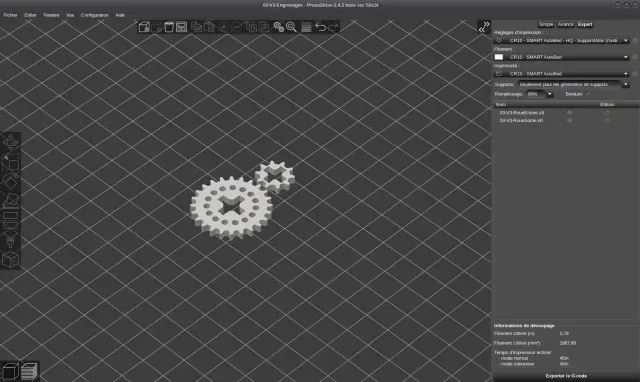Viewport: 640px width, 382px height.
Task: Click the Temps d'impression estimé label
Action: point(523,352)
